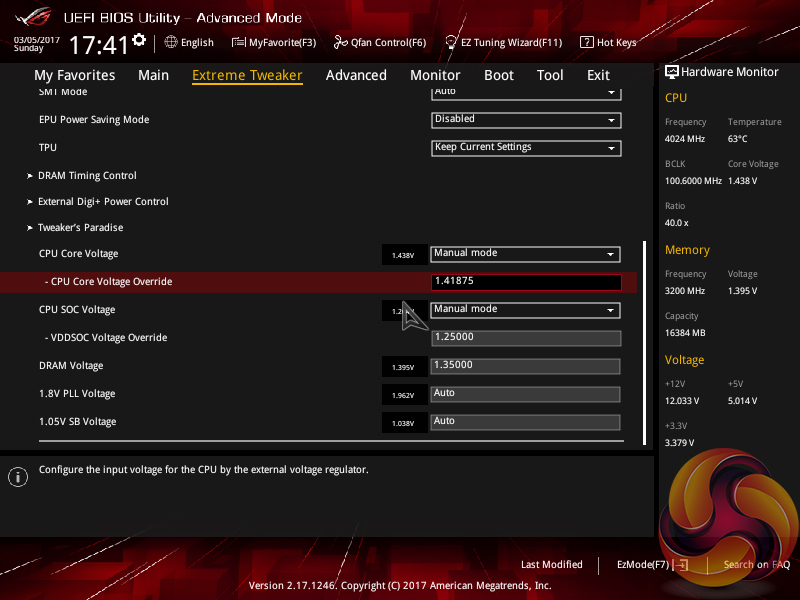
Task: Click the 1.962V PLL reading
Action: 403,395
